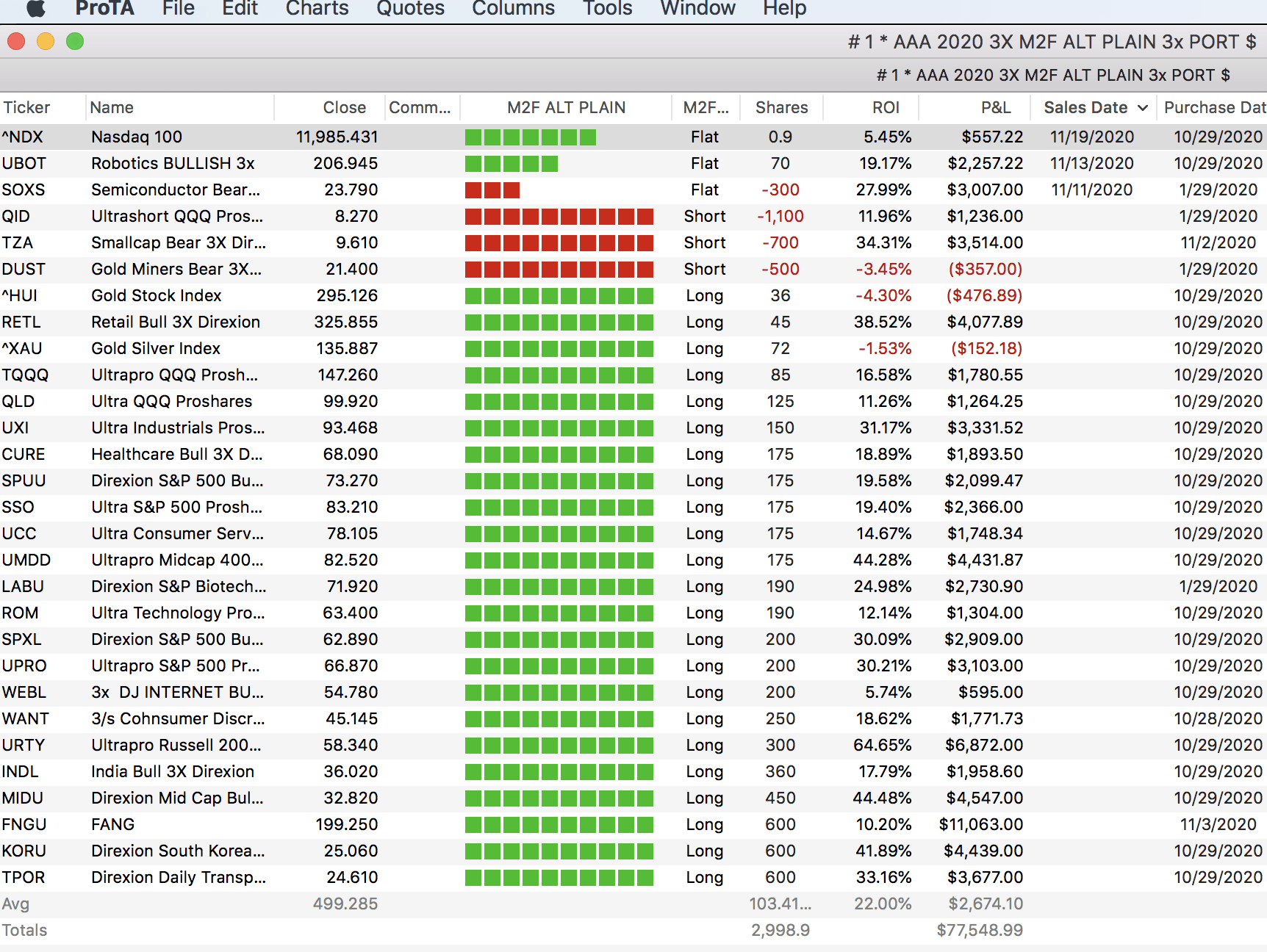
Task: Click the Totals P&L $77,548.99
Action: (x=980, y=931)
